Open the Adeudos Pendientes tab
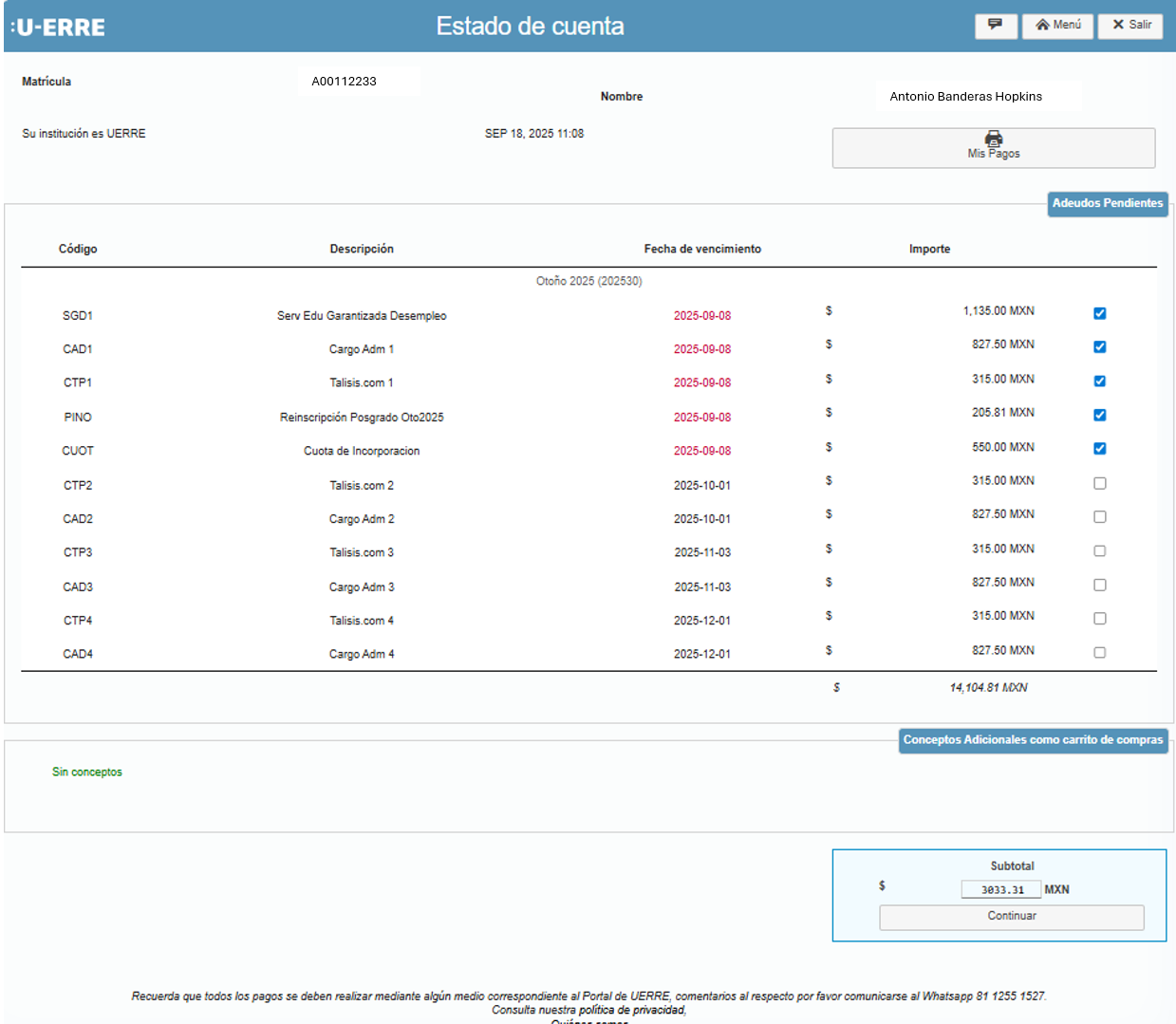 (1107, 204)
